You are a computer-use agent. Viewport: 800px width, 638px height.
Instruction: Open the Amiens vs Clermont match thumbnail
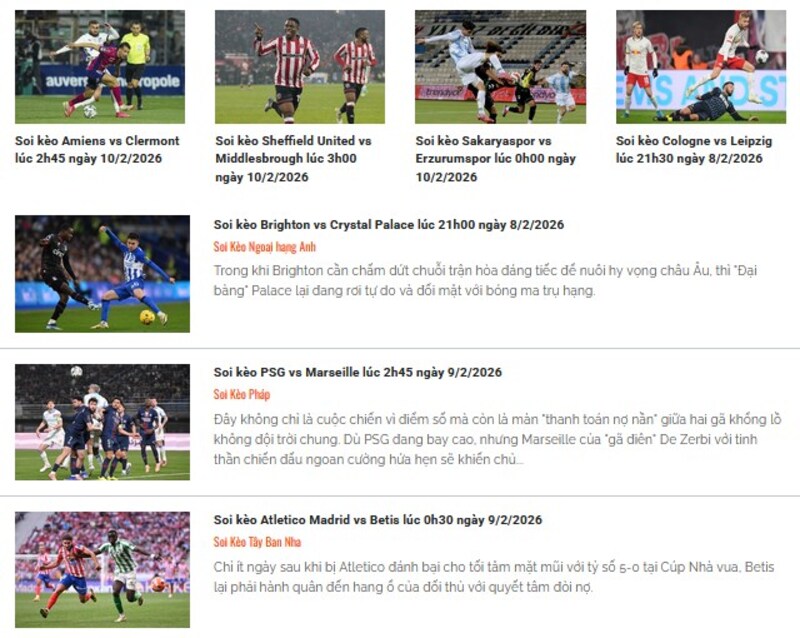click(100, 67)
